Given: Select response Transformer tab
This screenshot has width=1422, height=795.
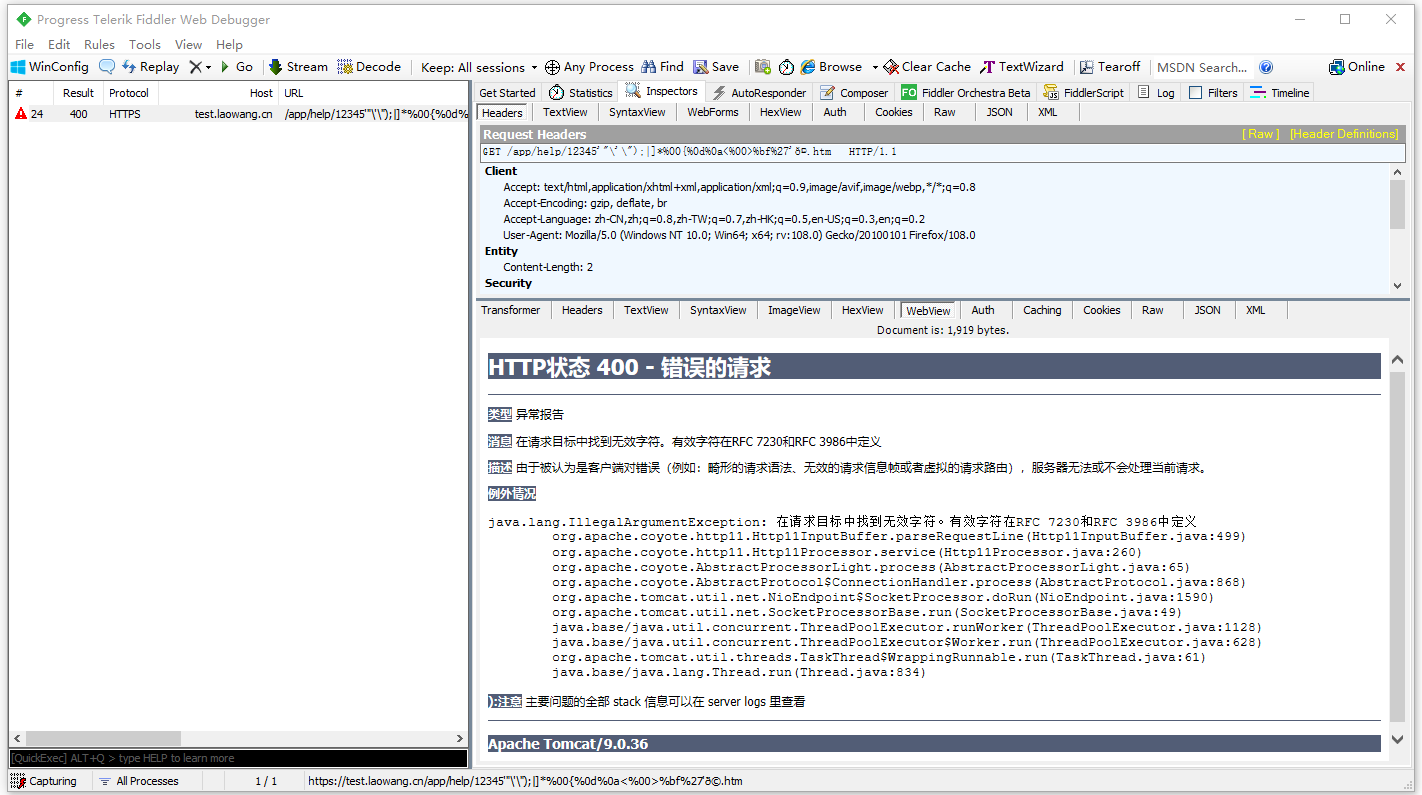Looking at the screenshot, I should (x=510, y=310).
